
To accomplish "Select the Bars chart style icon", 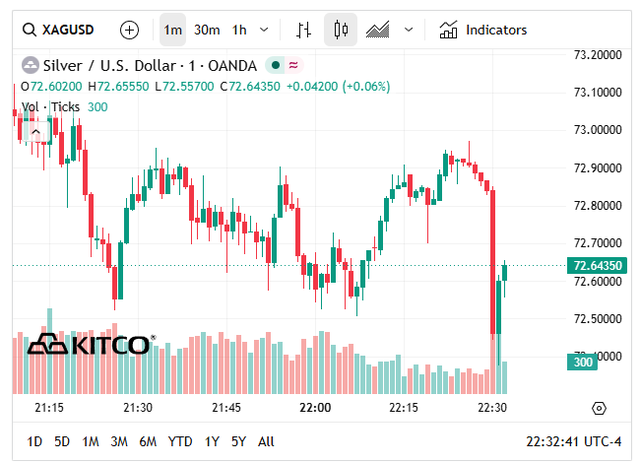I will click(x=303, y=30).
